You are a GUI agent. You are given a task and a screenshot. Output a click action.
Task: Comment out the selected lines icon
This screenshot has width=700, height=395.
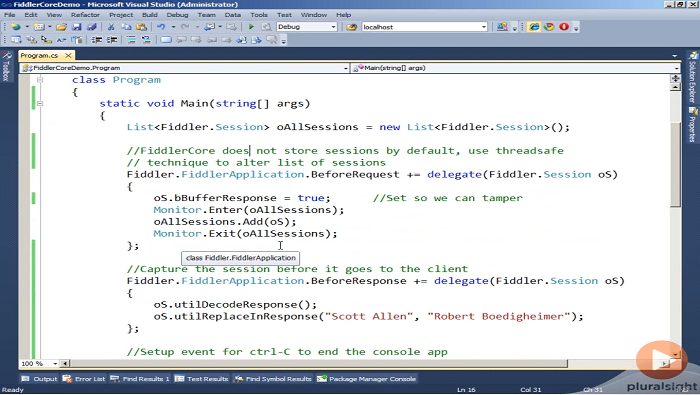tap(131, 40)
